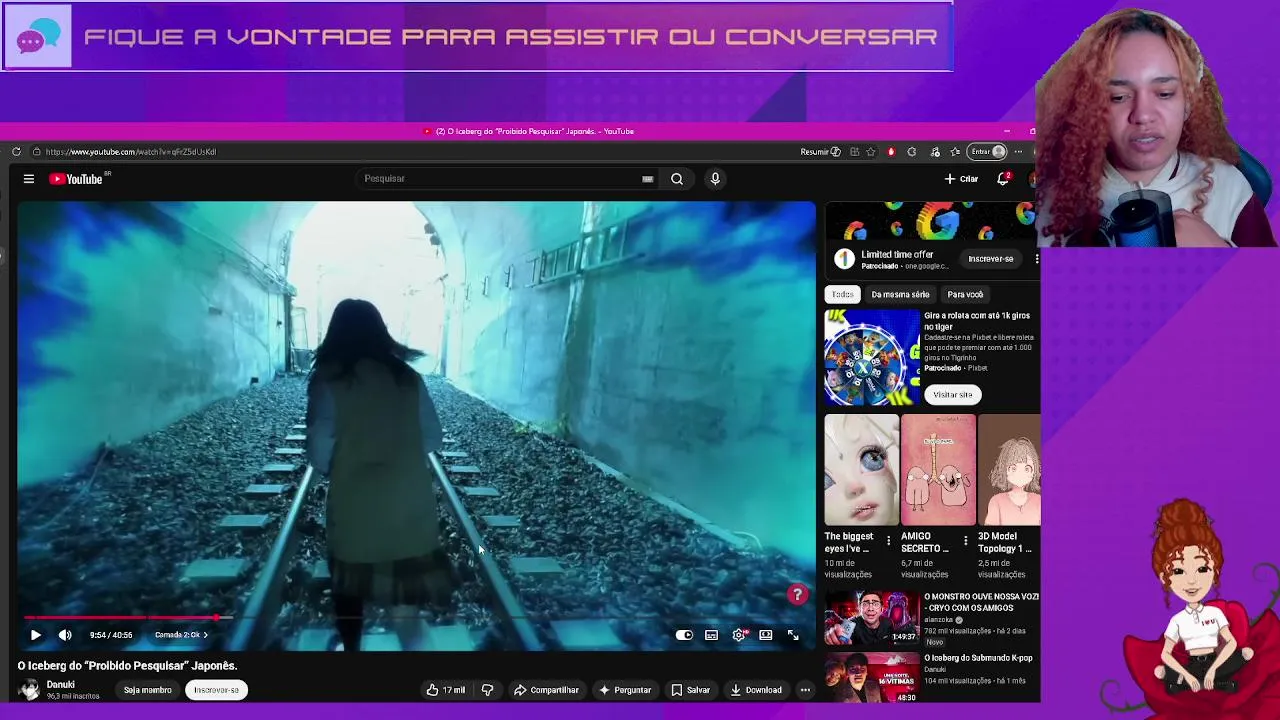Click Pixbet roulette ad thumbnail
Screen dimensions: 1280x720
tap(871, 358)
